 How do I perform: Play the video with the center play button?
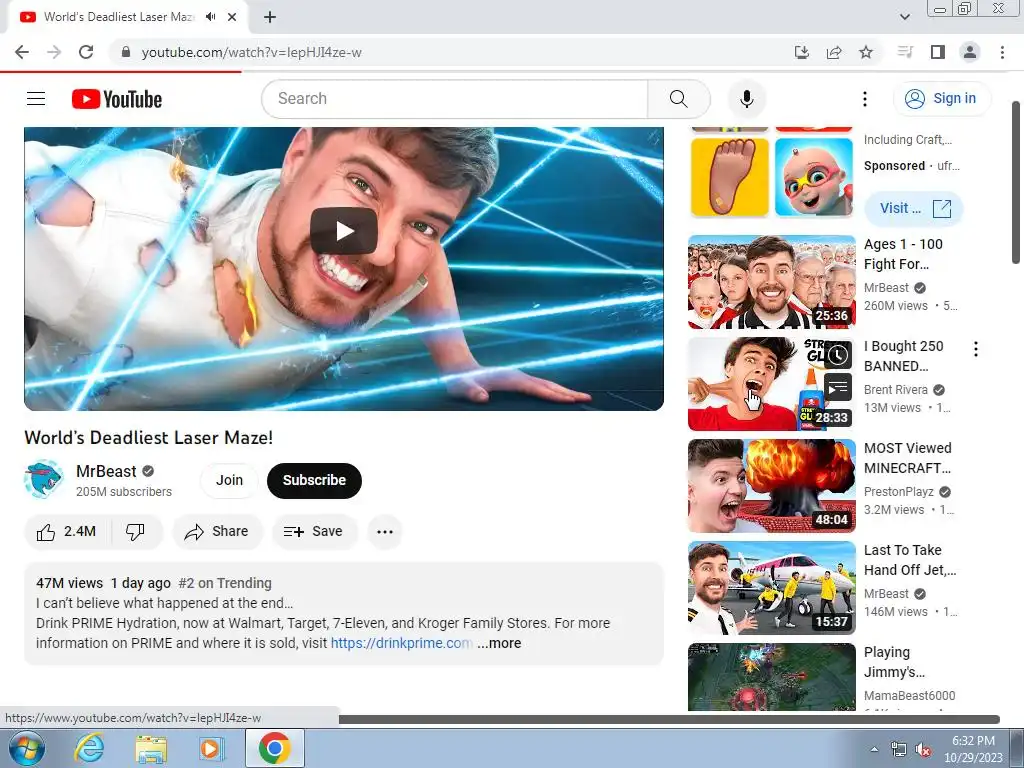344,231
